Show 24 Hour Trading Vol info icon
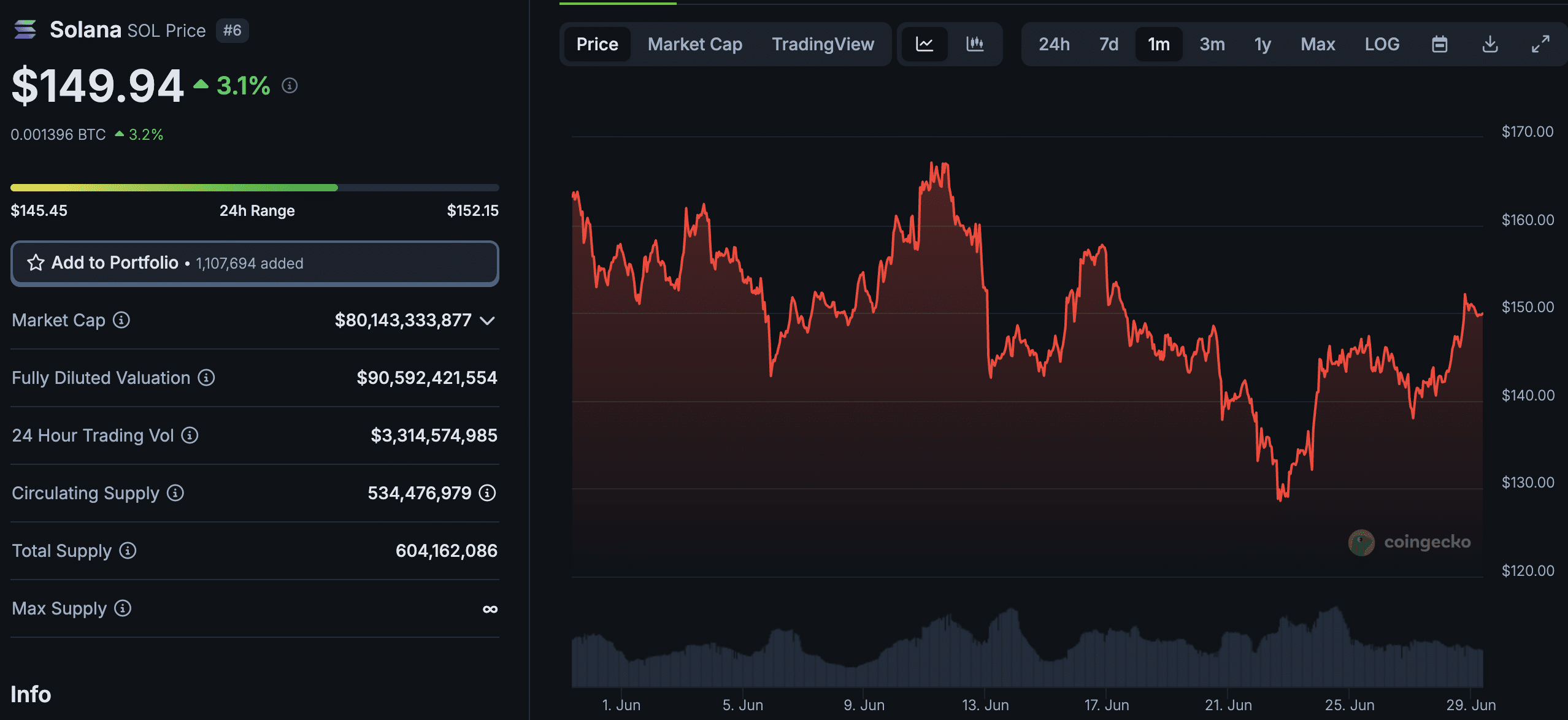This screenshot has width=1568, height=720. [x=190, y=435]
